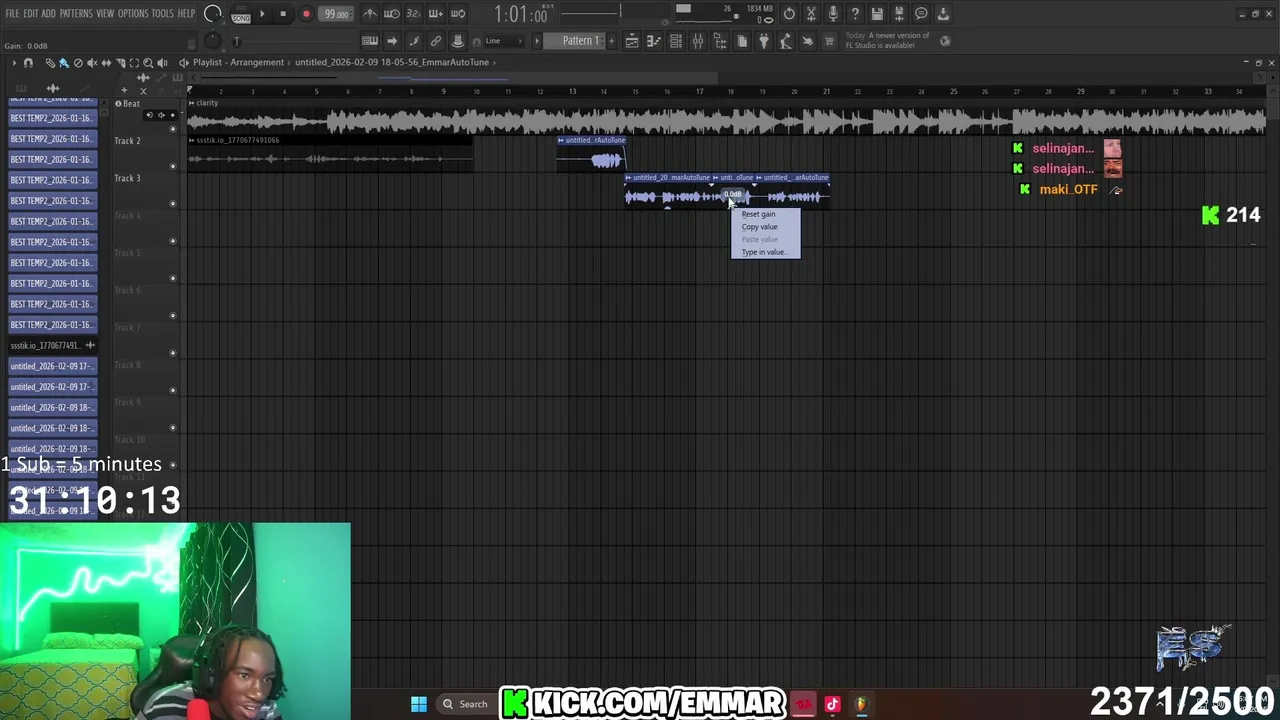The image size is (1280, 720).
Task: Mute Track 2 using its dot toggle
Action: coord(173,166)
